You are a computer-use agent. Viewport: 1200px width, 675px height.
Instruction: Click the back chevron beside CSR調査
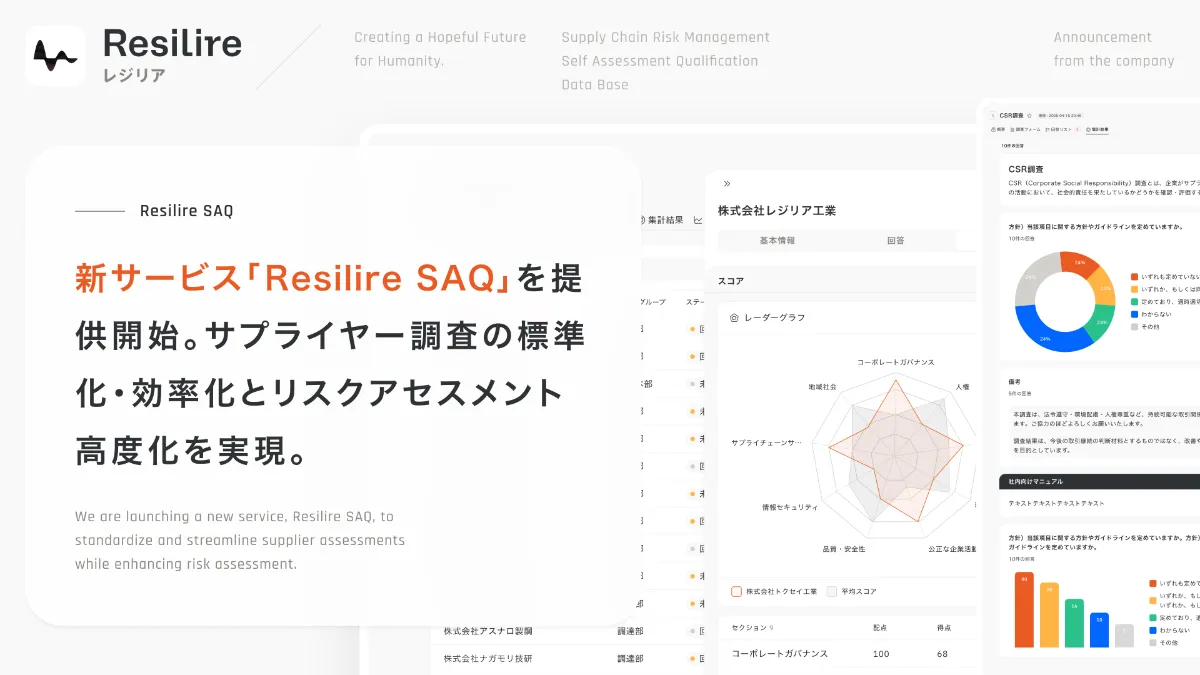[993, 115]
